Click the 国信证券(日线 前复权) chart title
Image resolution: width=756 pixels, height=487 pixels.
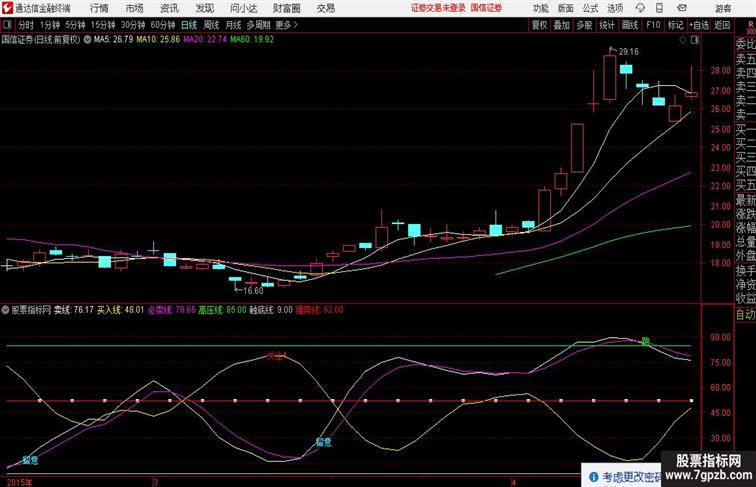[x=41, y=40]
